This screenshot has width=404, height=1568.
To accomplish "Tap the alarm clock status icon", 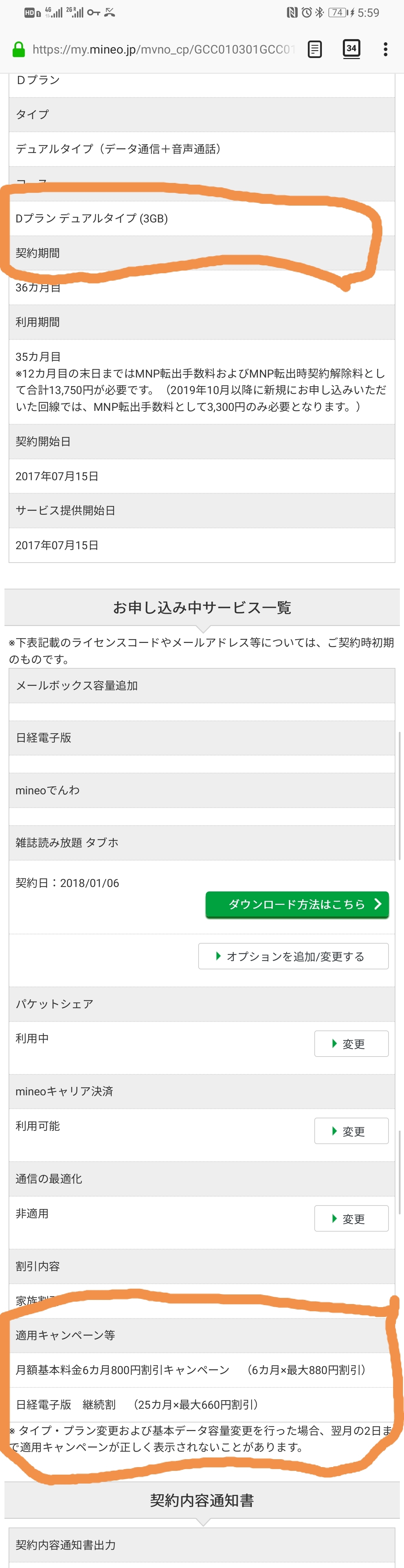I will tap(306, 12).
